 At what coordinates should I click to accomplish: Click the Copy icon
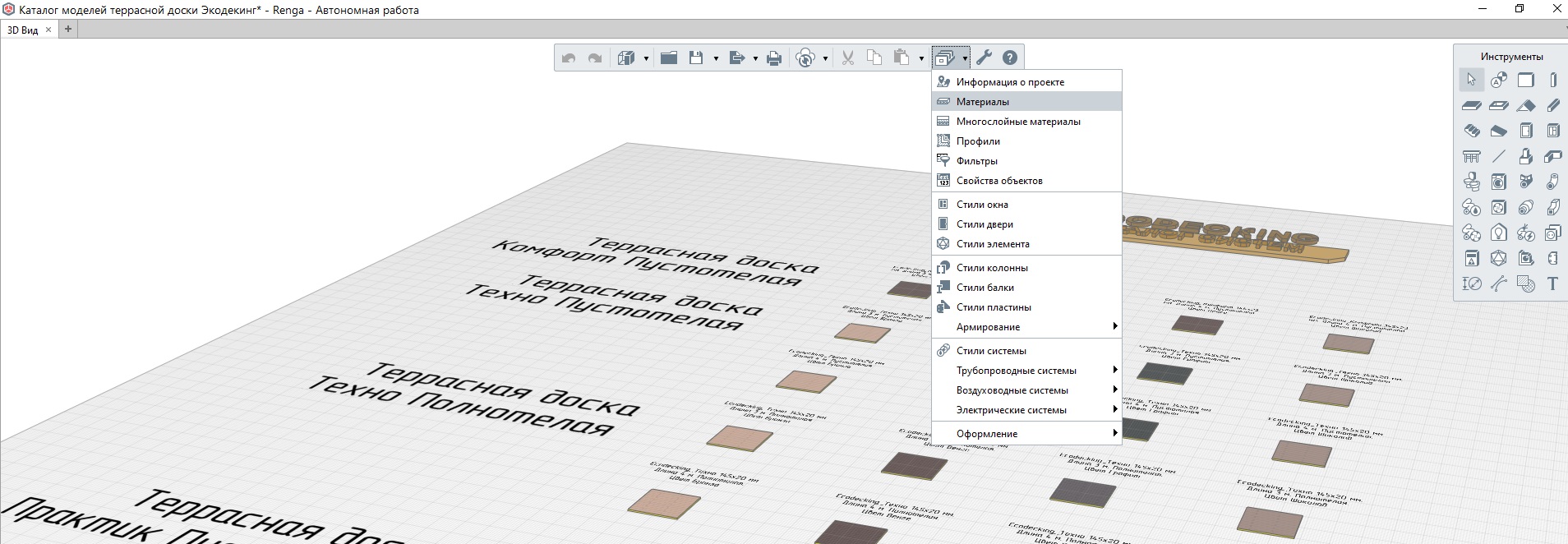coord(874,58)
